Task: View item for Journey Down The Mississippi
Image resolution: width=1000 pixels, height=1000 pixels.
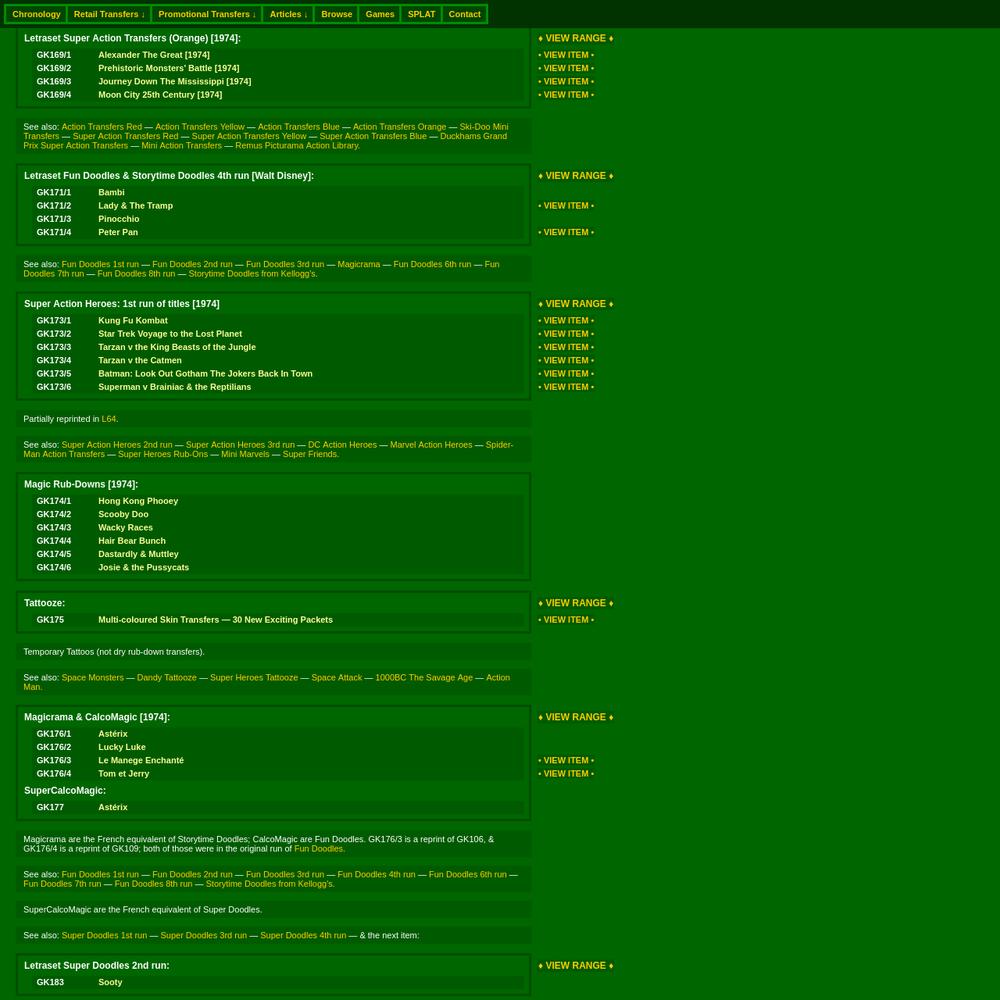Action: (566, 82)
